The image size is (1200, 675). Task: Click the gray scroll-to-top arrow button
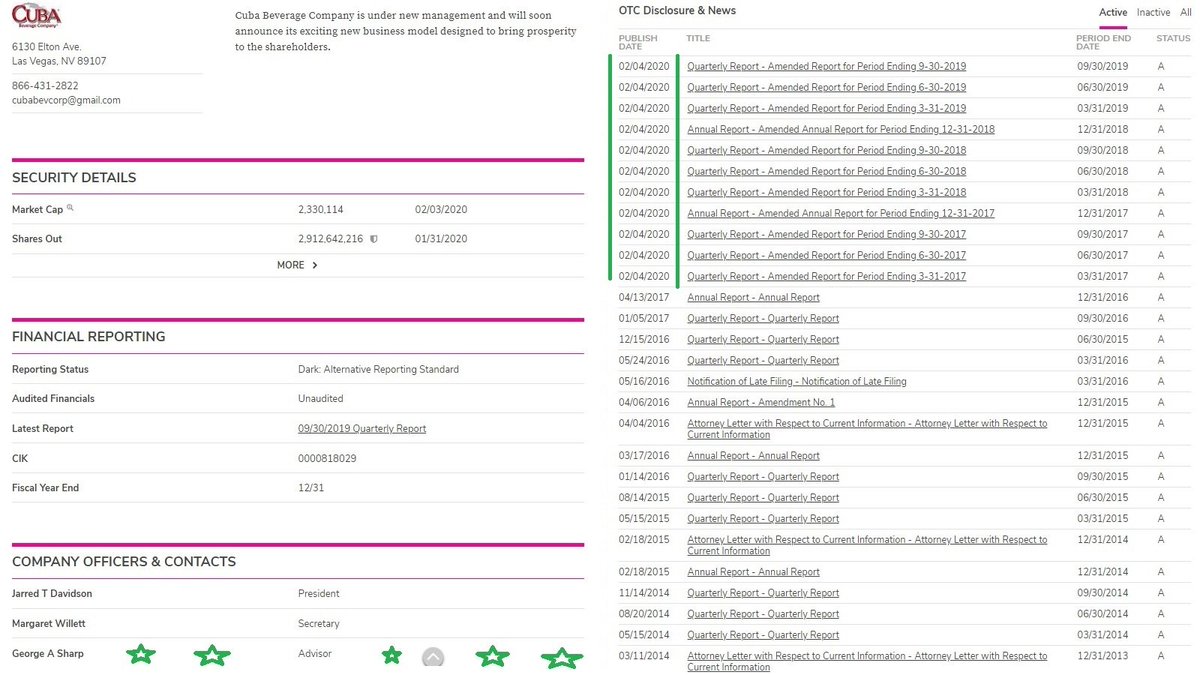click(x=432, y=657)
